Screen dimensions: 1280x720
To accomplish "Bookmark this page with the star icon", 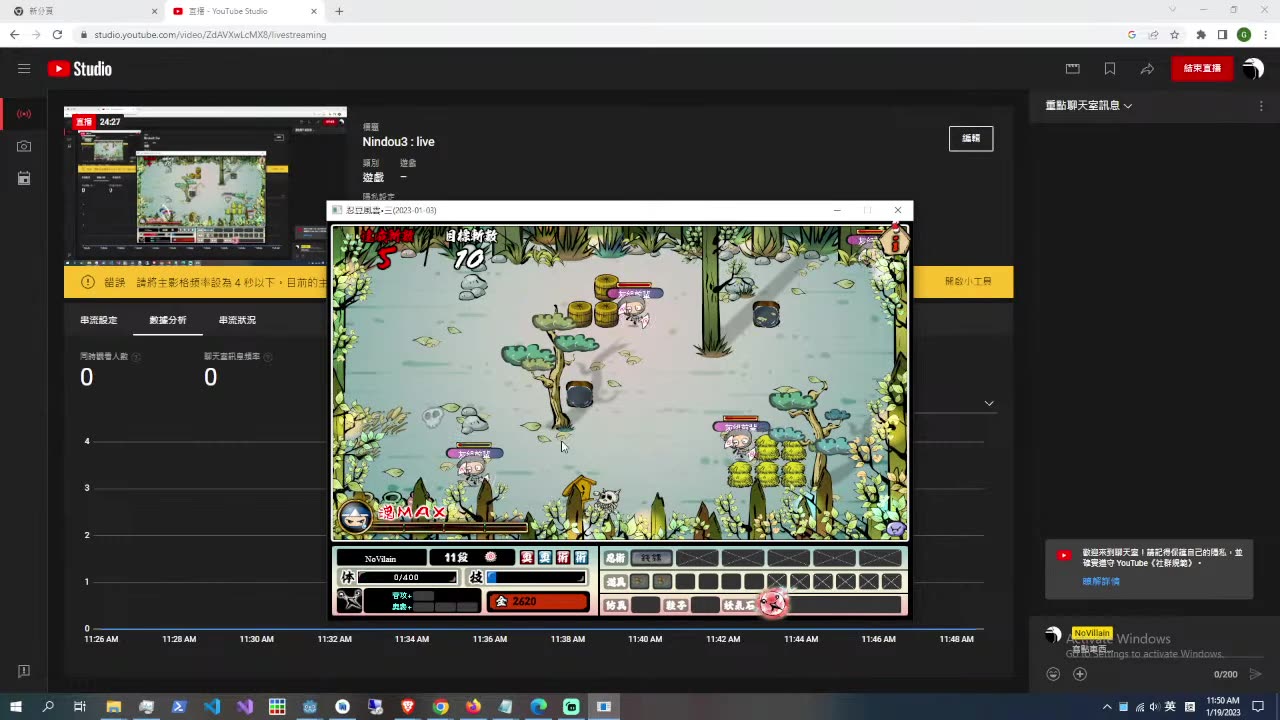I will tap(1174, 34).
